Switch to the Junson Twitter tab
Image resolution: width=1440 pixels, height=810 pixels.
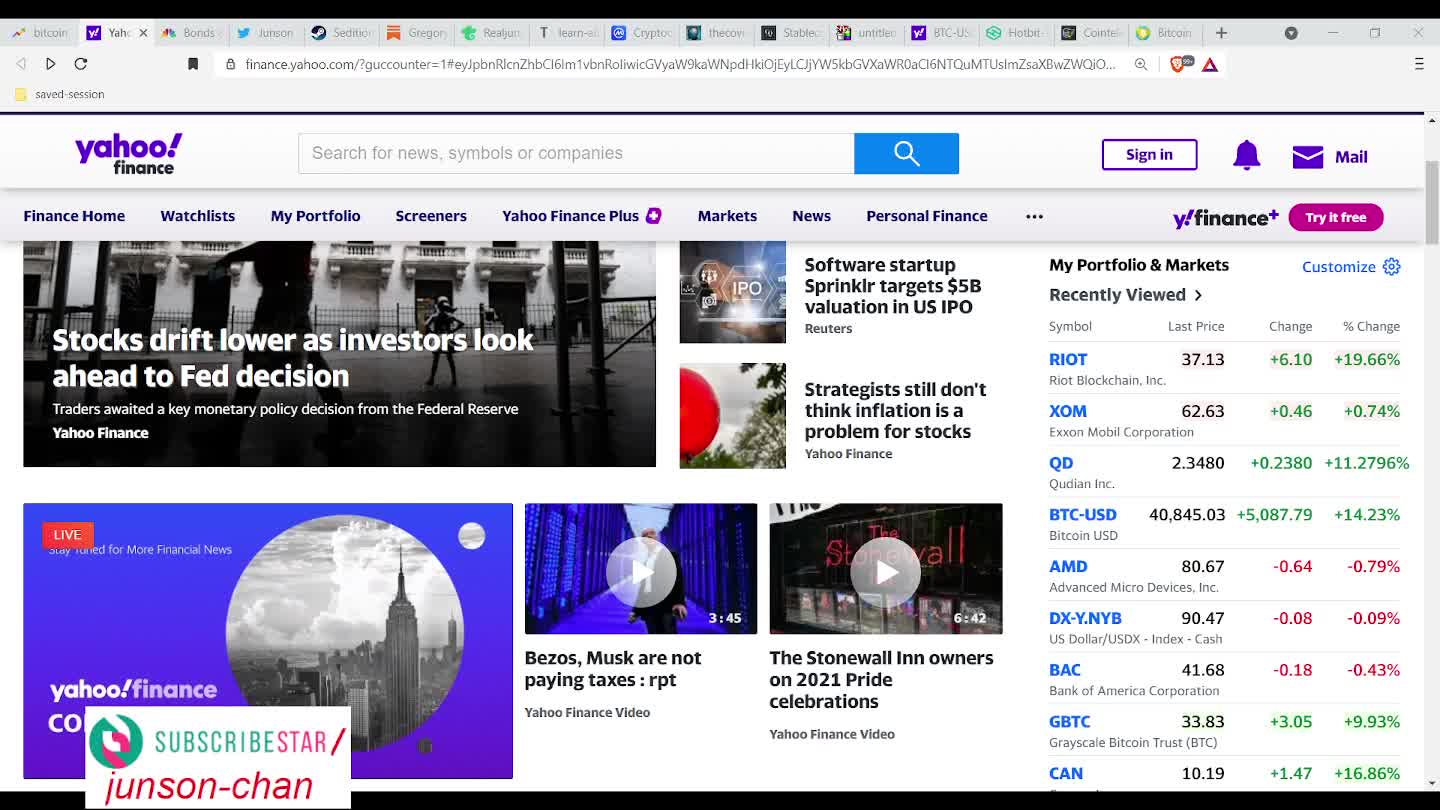pyautogui.click(x=266, y=32)
